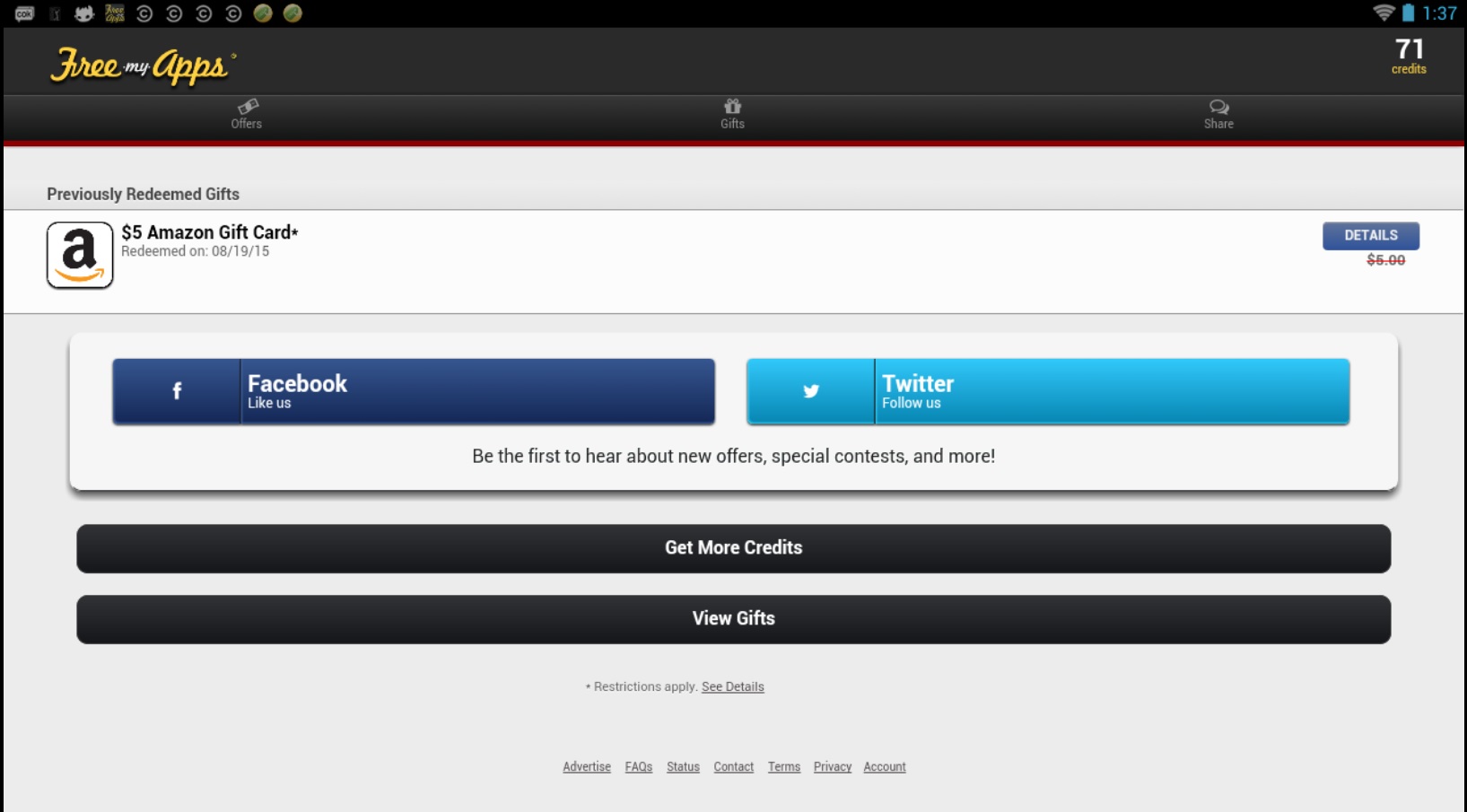Open the Privacy footer link
Image resolution: width=1467 pixels, height=812 pixels.
click(x=833, y=767)
